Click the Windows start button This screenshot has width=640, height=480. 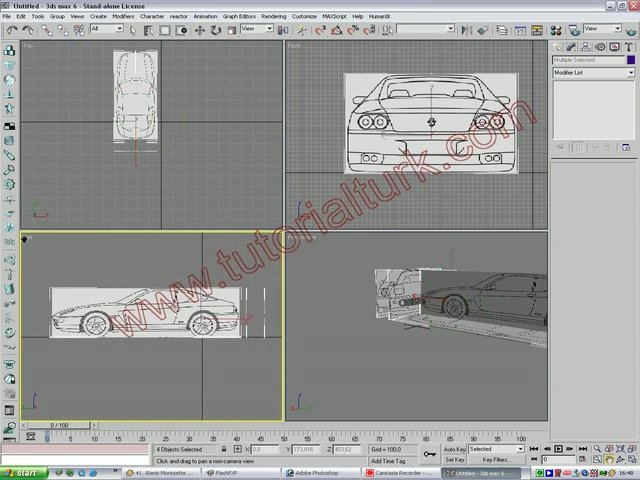[24, 473]
